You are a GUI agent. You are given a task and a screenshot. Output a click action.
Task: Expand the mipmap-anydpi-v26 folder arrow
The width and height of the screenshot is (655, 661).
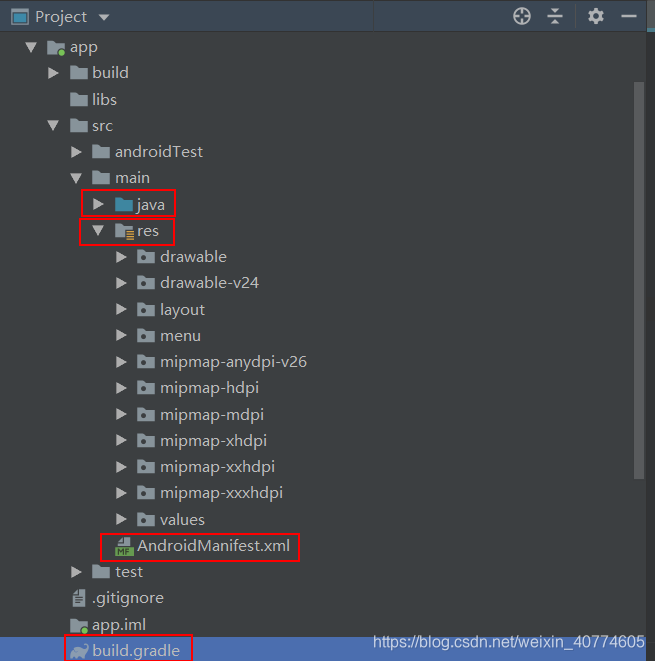click(x=121, y=362)
